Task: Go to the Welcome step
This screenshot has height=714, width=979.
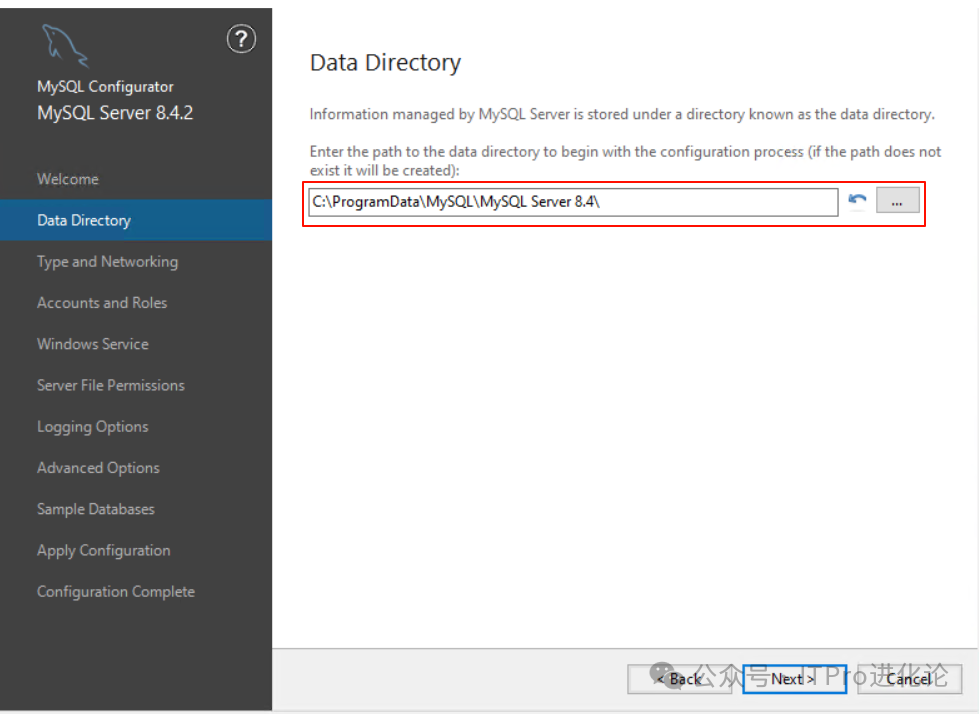Action: [67, 179]
